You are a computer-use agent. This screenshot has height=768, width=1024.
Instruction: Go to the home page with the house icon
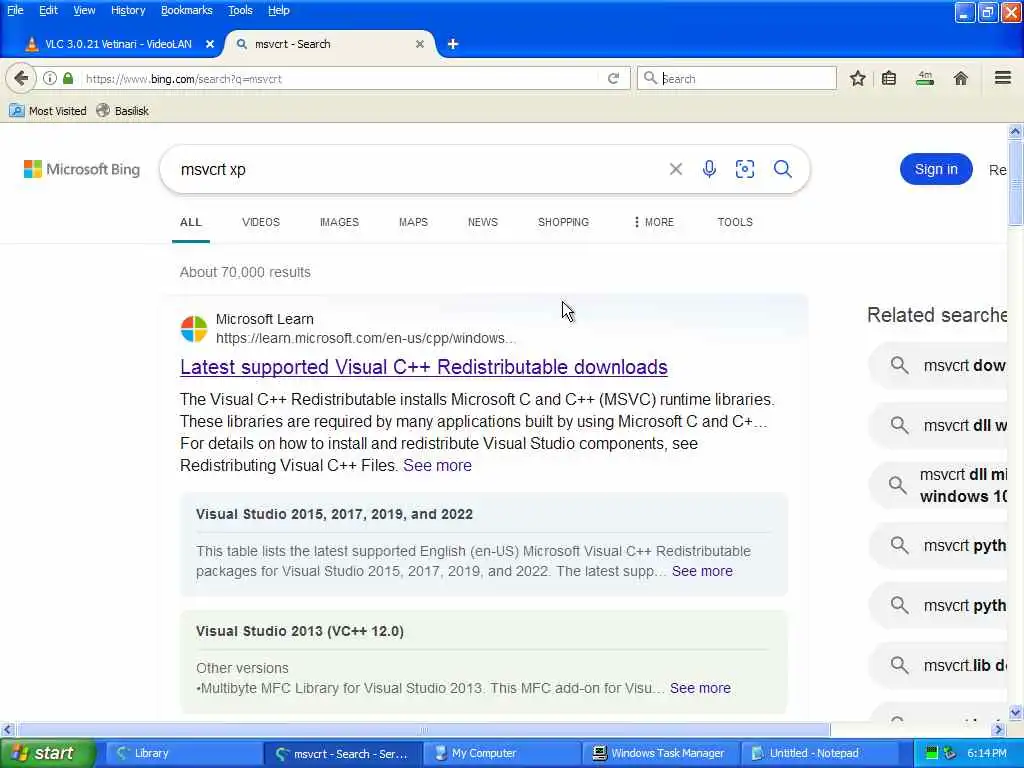pyautogui.click(x=961, y=78)
